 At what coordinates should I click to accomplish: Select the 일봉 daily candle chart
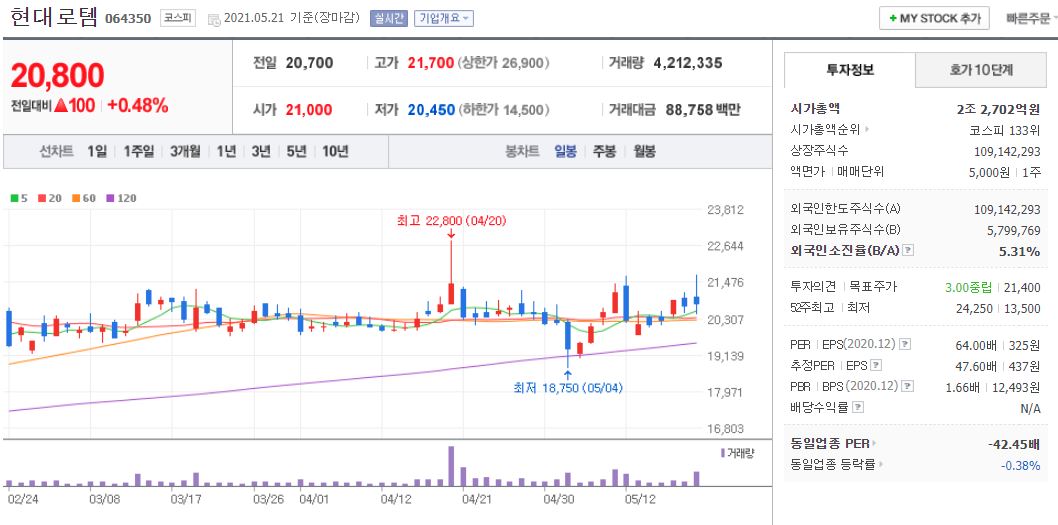click(x=565, y=152)
